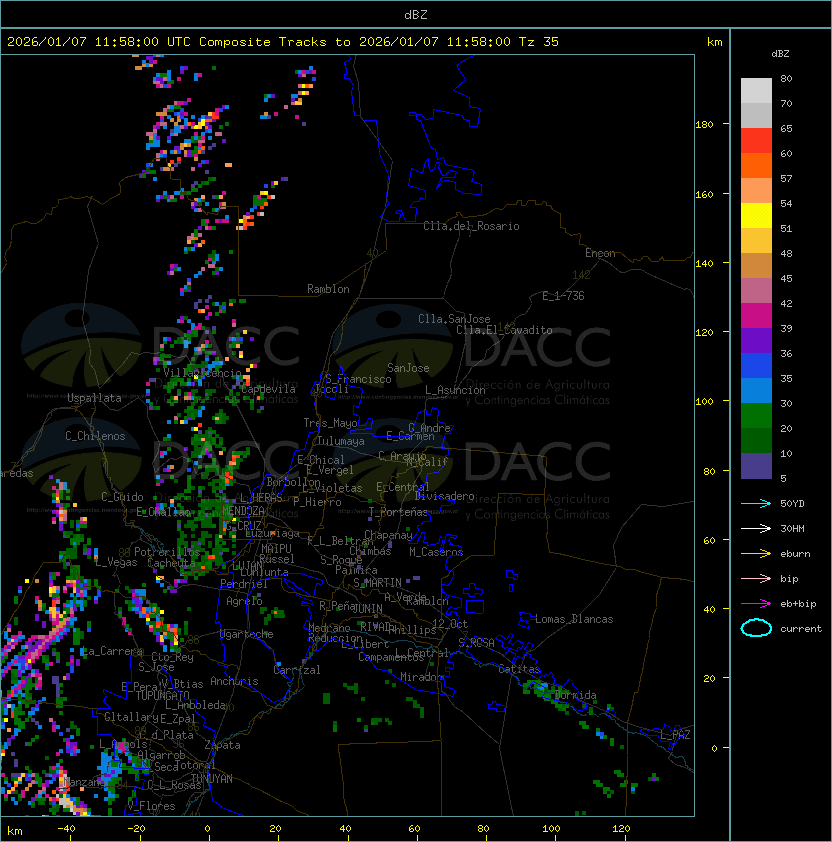
Task: Select the Anchoris place label
Action: coord(234,681)
